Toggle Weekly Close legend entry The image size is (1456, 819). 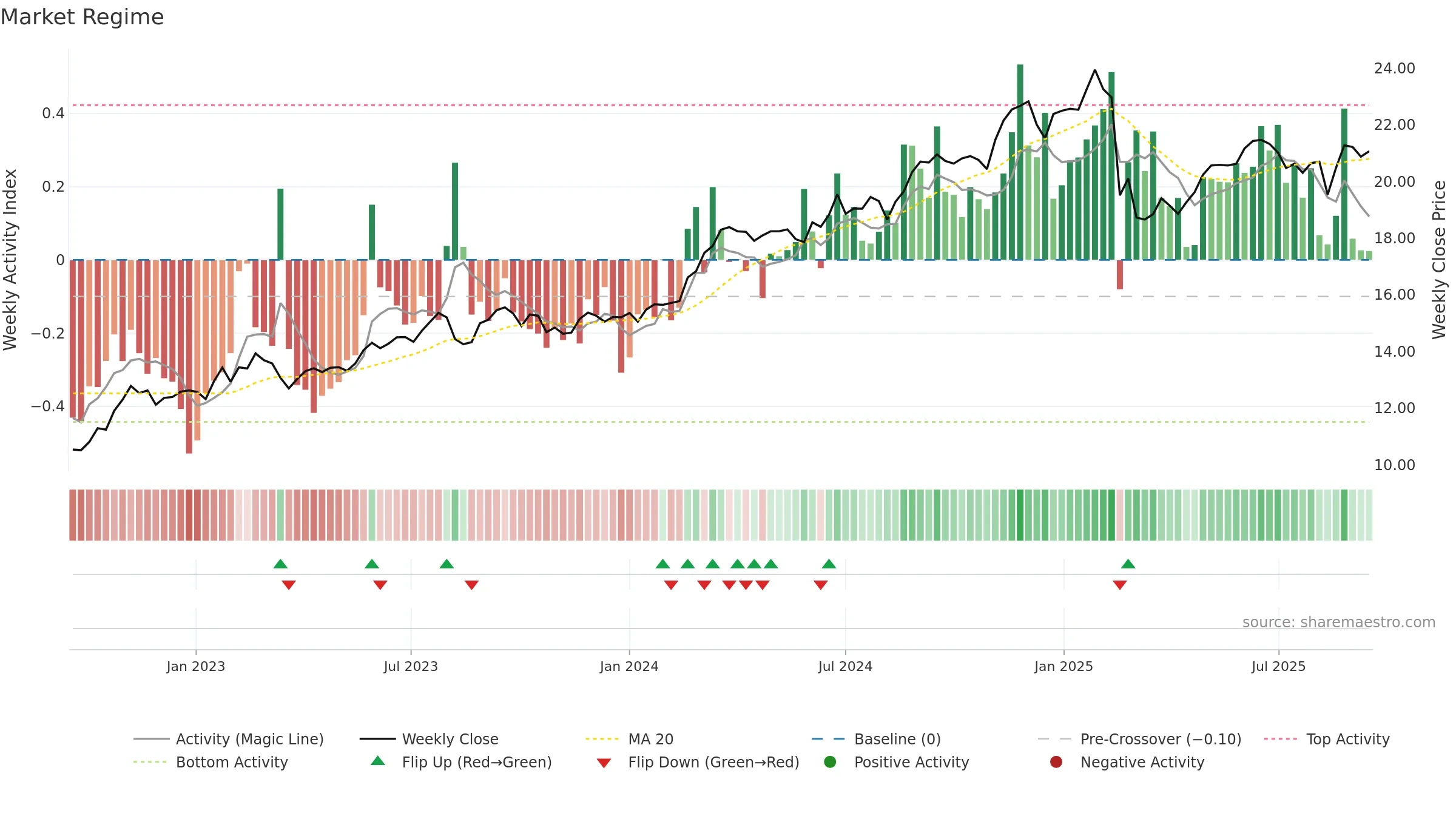[x=429, y=739]
